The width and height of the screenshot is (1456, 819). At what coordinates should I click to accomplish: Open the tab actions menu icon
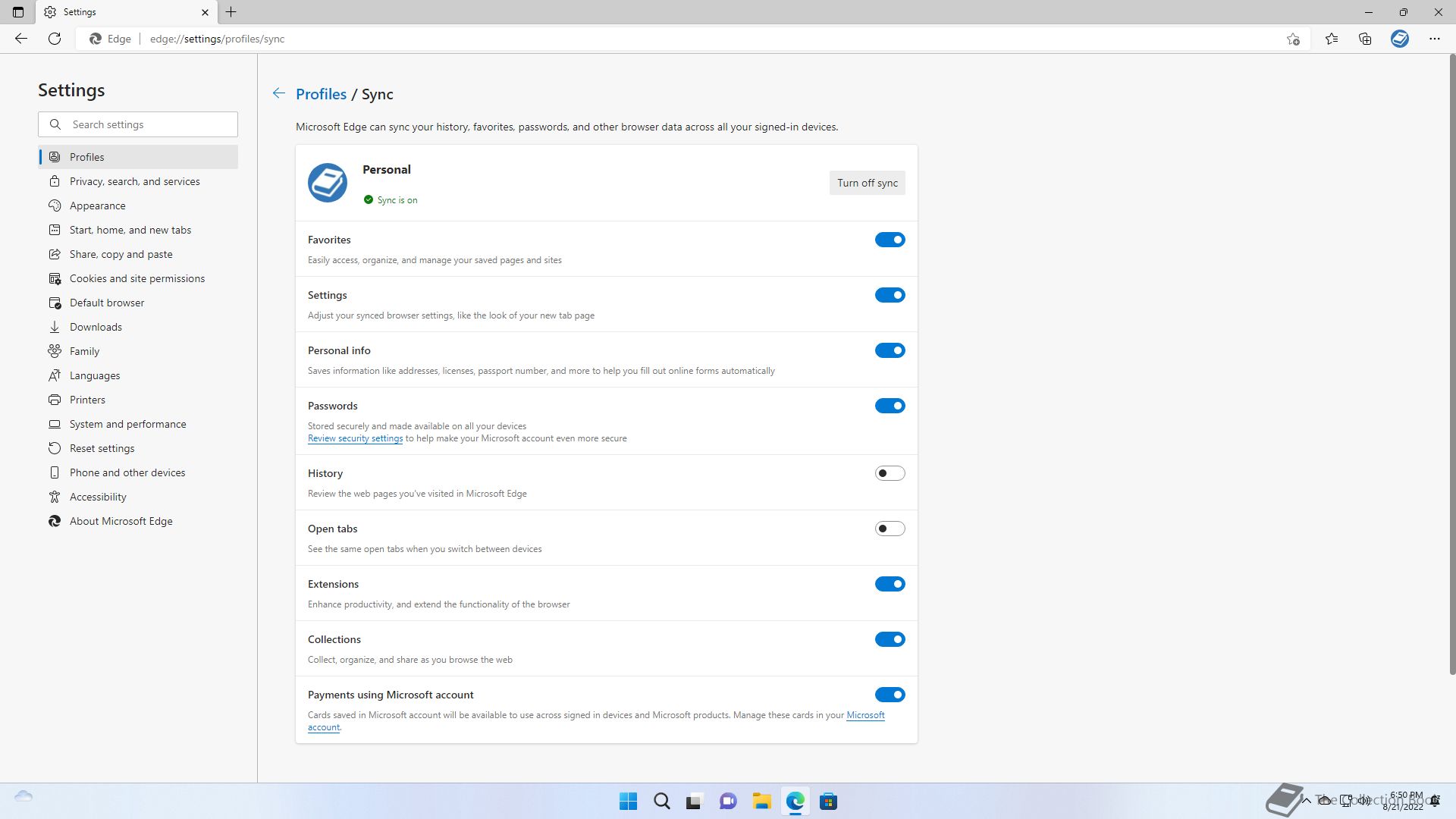[x=18, y=12]
